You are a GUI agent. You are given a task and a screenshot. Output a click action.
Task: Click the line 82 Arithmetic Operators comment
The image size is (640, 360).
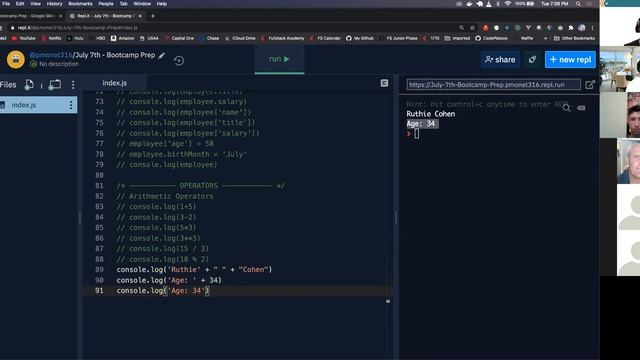165,196
